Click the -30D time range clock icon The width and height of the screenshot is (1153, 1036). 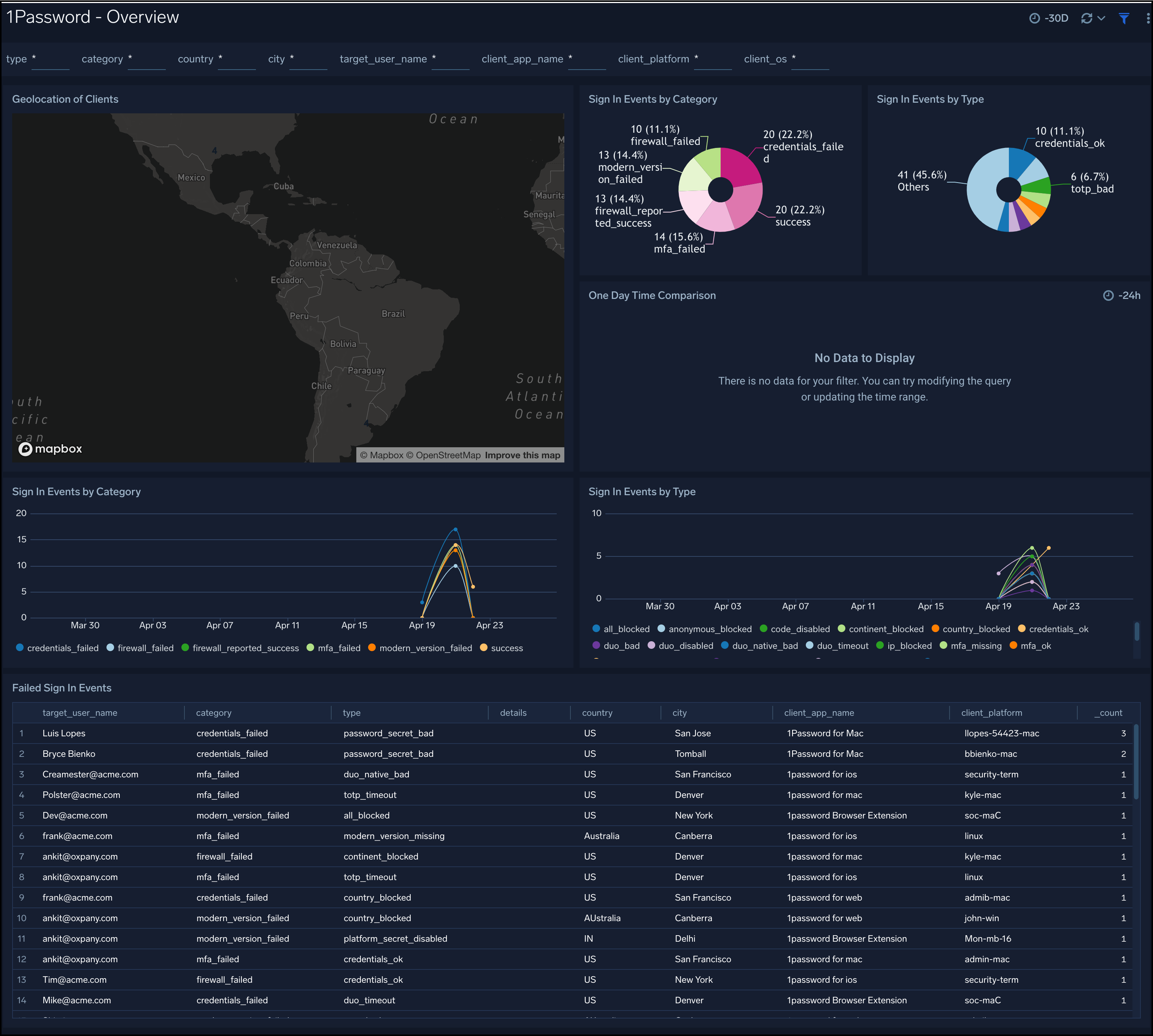pyautogui.click(x=1035, y=18)
